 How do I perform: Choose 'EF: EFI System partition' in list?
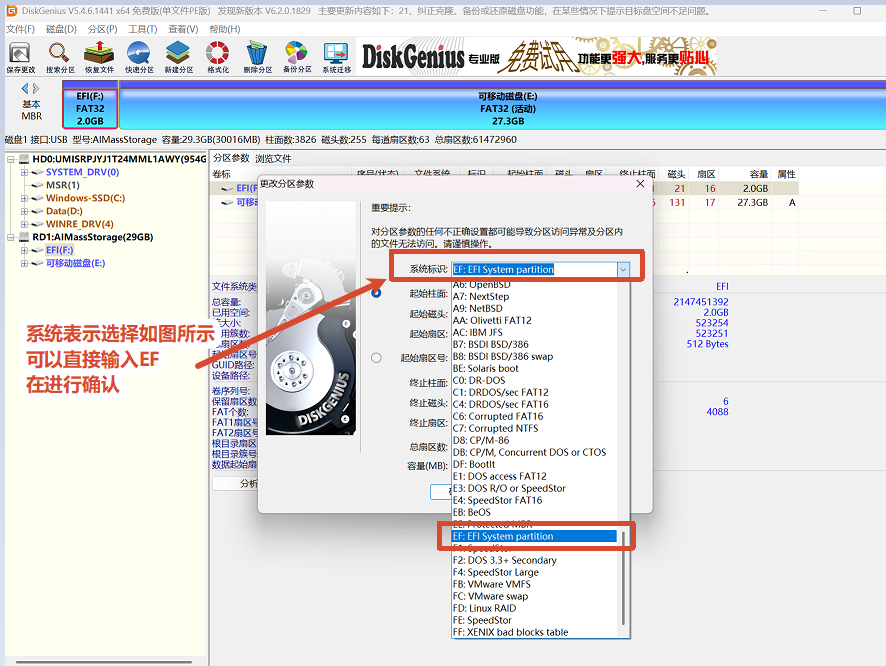click(x=534, y=536)
